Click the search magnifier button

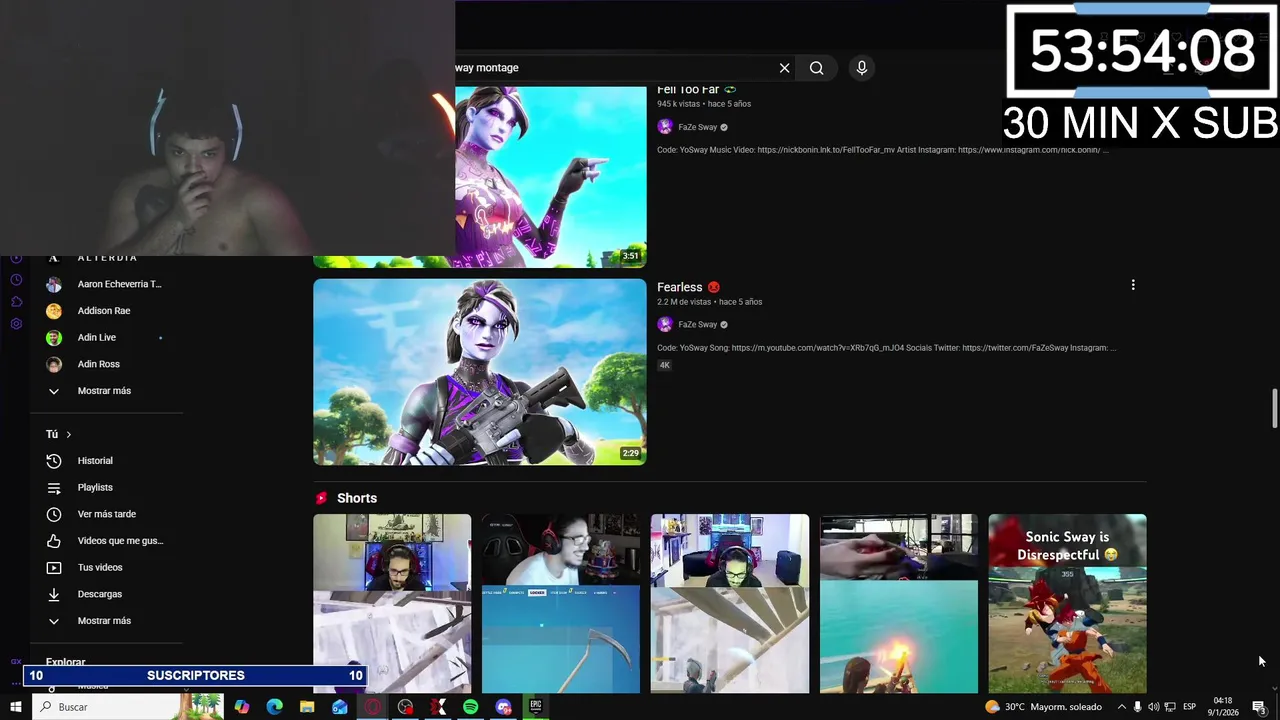point(817,68)
